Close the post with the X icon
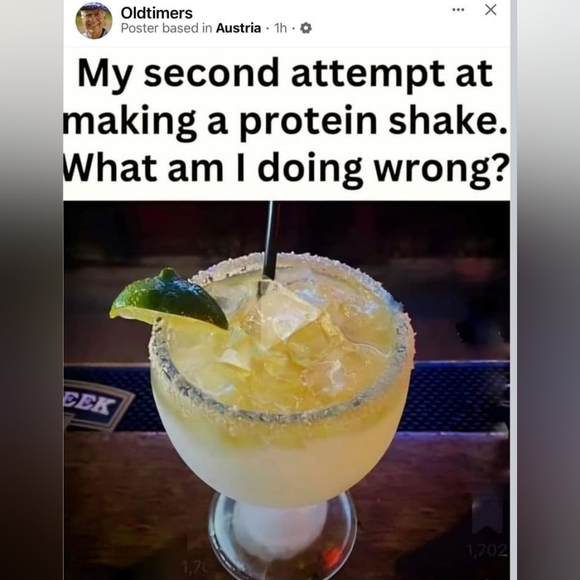Viewport: 580px width, 580px height. [490, 10]
